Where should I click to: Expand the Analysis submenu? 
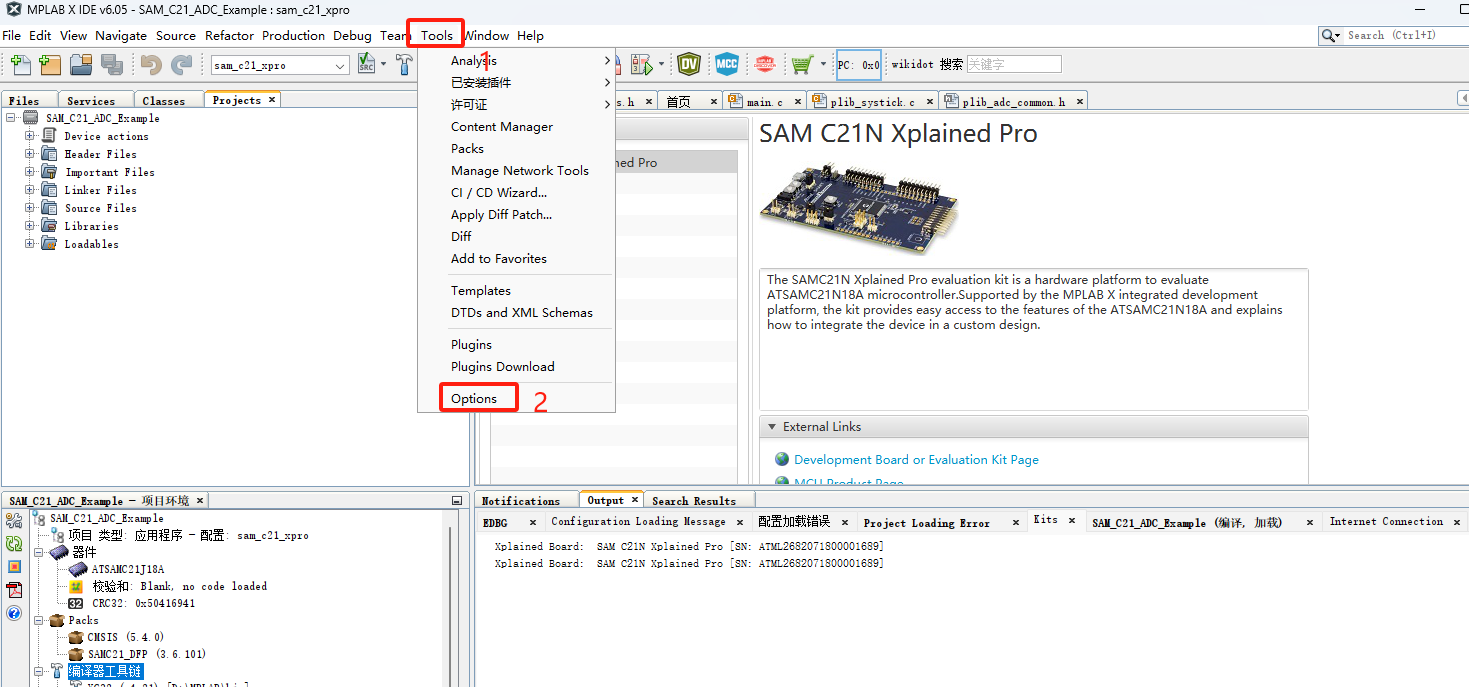click(516, 61)
